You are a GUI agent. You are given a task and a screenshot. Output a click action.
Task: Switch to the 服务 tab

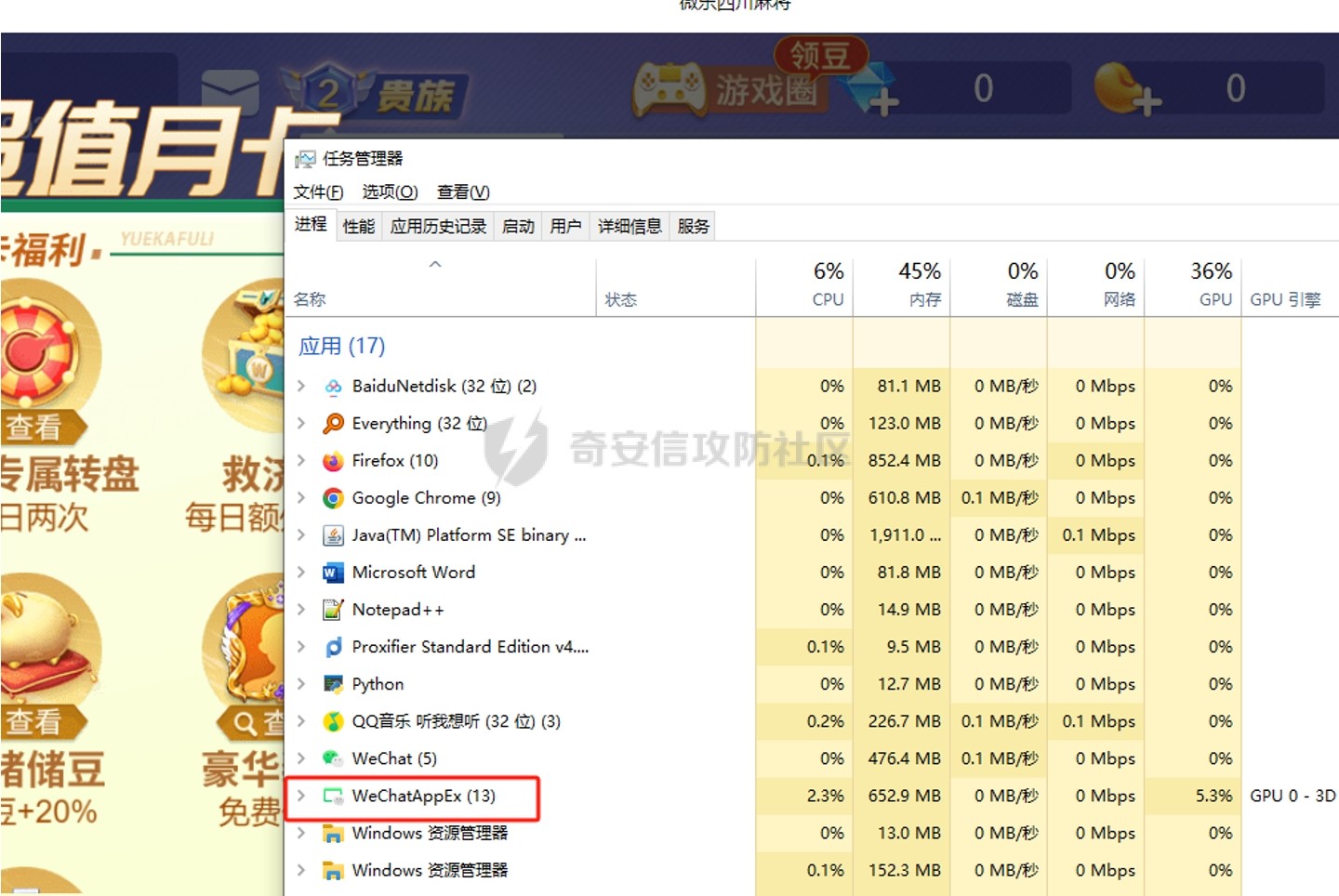tap(693, 227)
